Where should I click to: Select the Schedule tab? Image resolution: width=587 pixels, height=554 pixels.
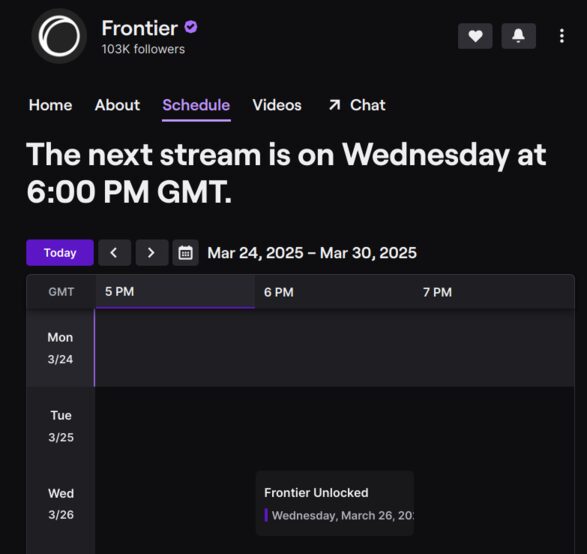196,105
